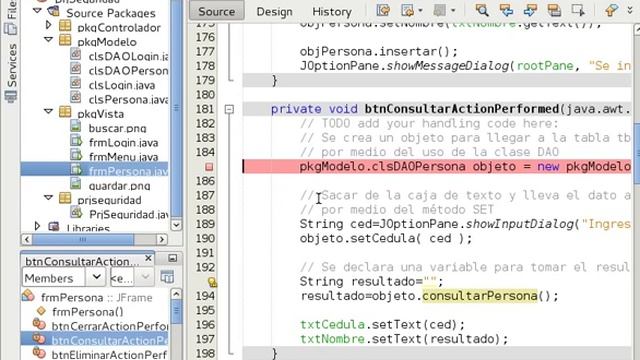Toggle Rectangular Selection toolbar icon
This screenshot has height=360, width=640.
point(578,11)
